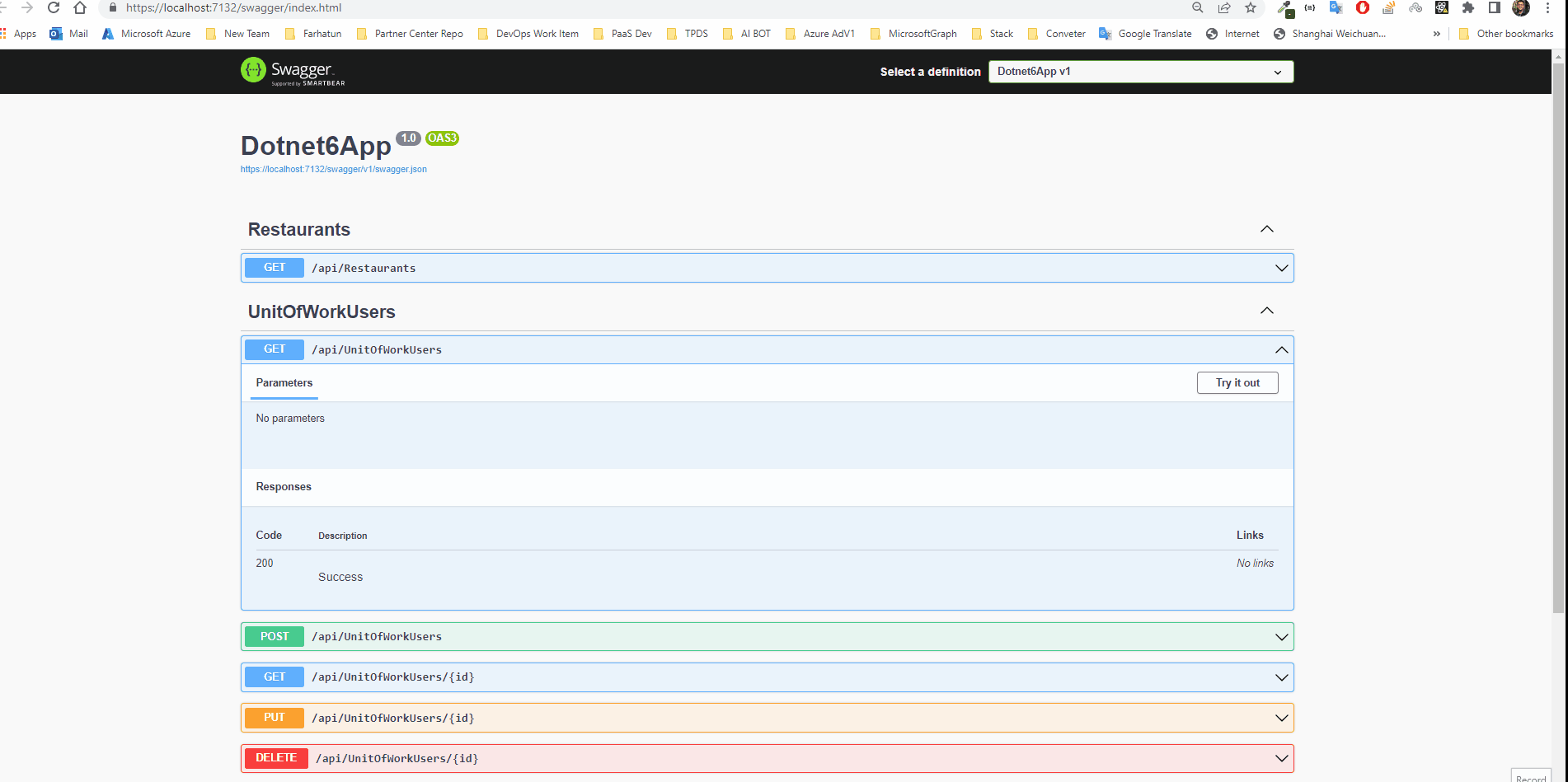Click the Dotnet6App title heading
1568x782 pixels.
(316, 146)
